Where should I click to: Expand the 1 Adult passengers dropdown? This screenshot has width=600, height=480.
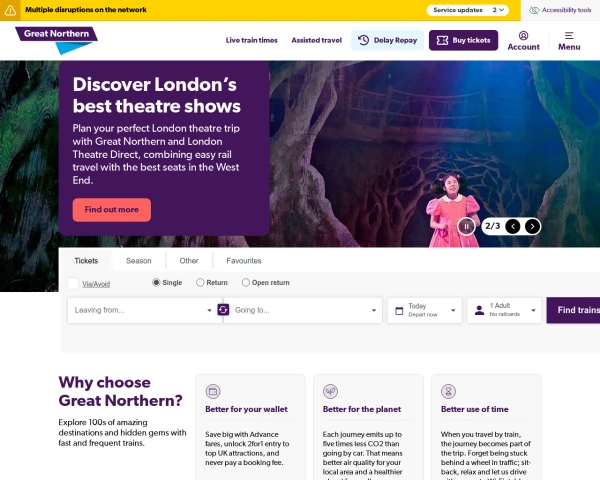(504, 310)
